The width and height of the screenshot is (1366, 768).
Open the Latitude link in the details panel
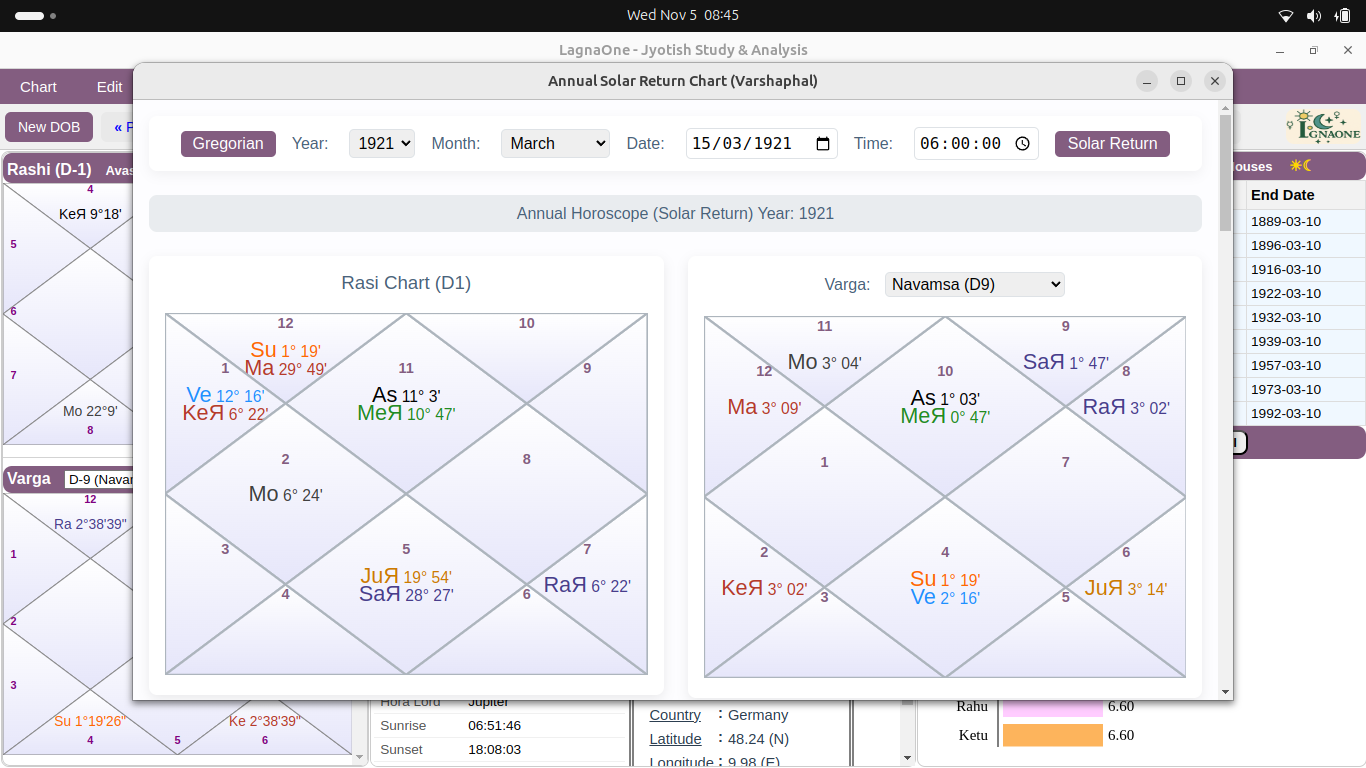[x=675, y=739]
